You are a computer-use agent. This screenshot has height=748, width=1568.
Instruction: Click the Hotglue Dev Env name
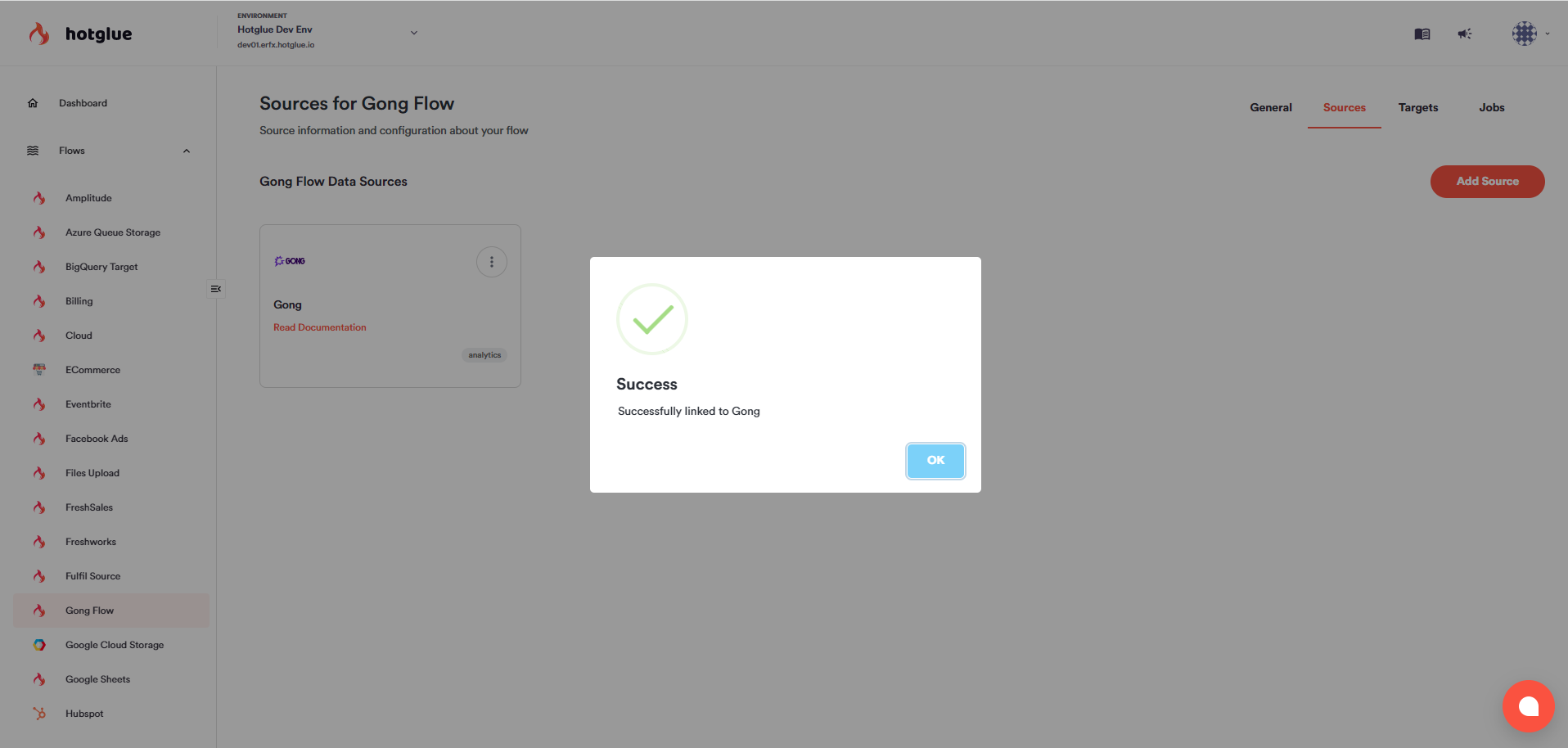coord(275,29)
